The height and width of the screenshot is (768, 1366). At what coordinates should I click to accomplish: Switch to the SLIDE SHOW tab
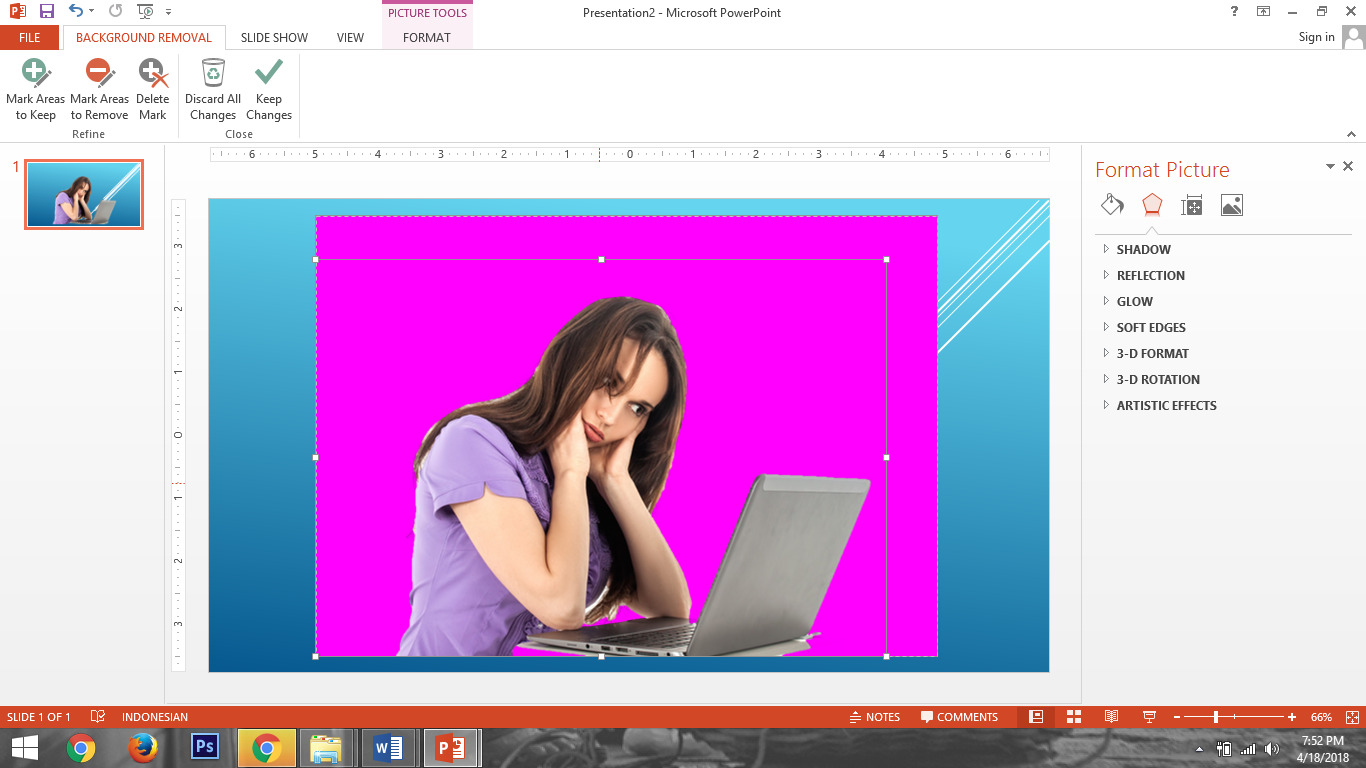tap(274, 38)
